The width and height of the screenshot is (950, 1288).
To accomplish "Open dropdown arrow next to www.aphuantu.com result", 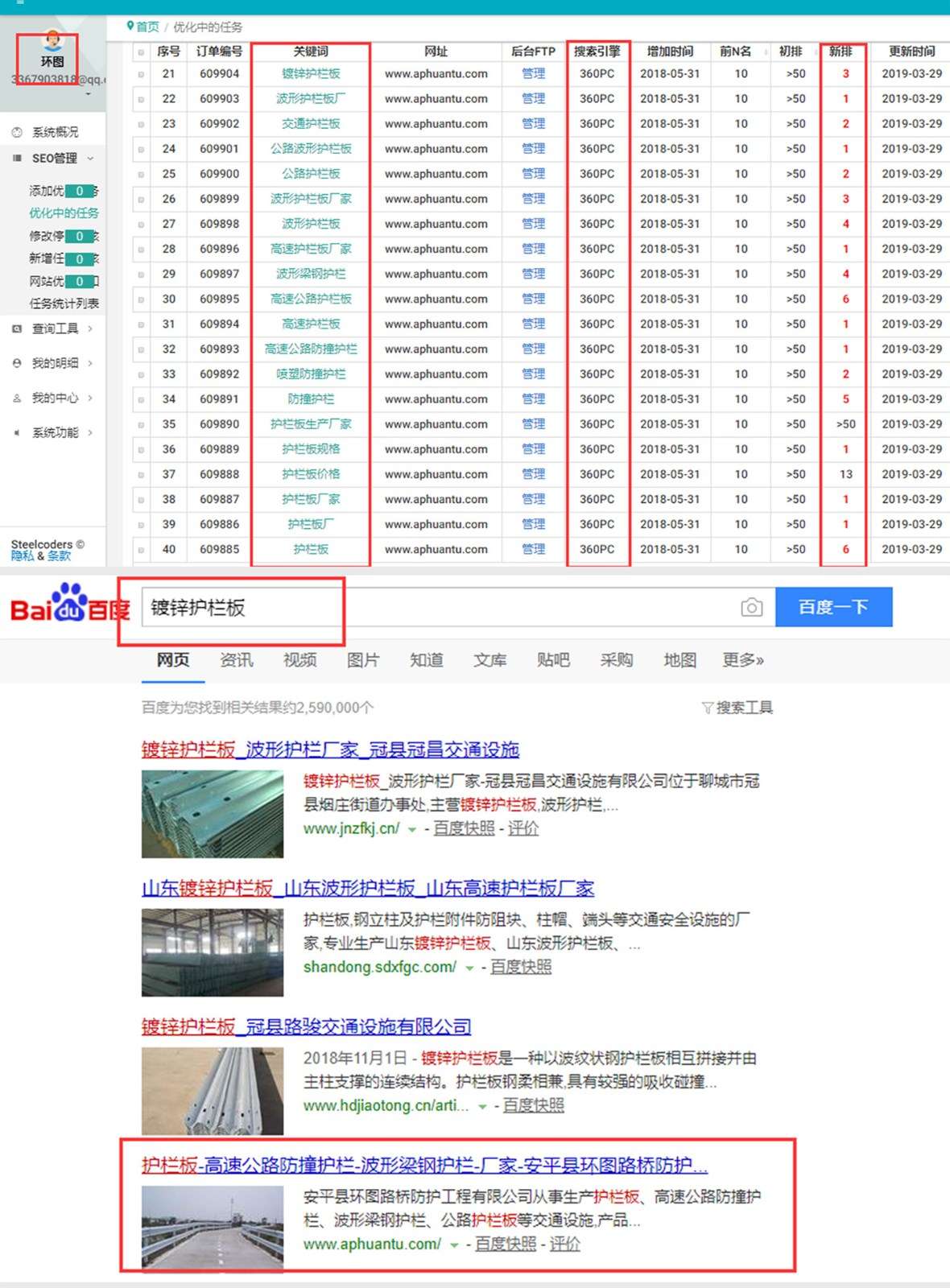I will coord(454,1245).
